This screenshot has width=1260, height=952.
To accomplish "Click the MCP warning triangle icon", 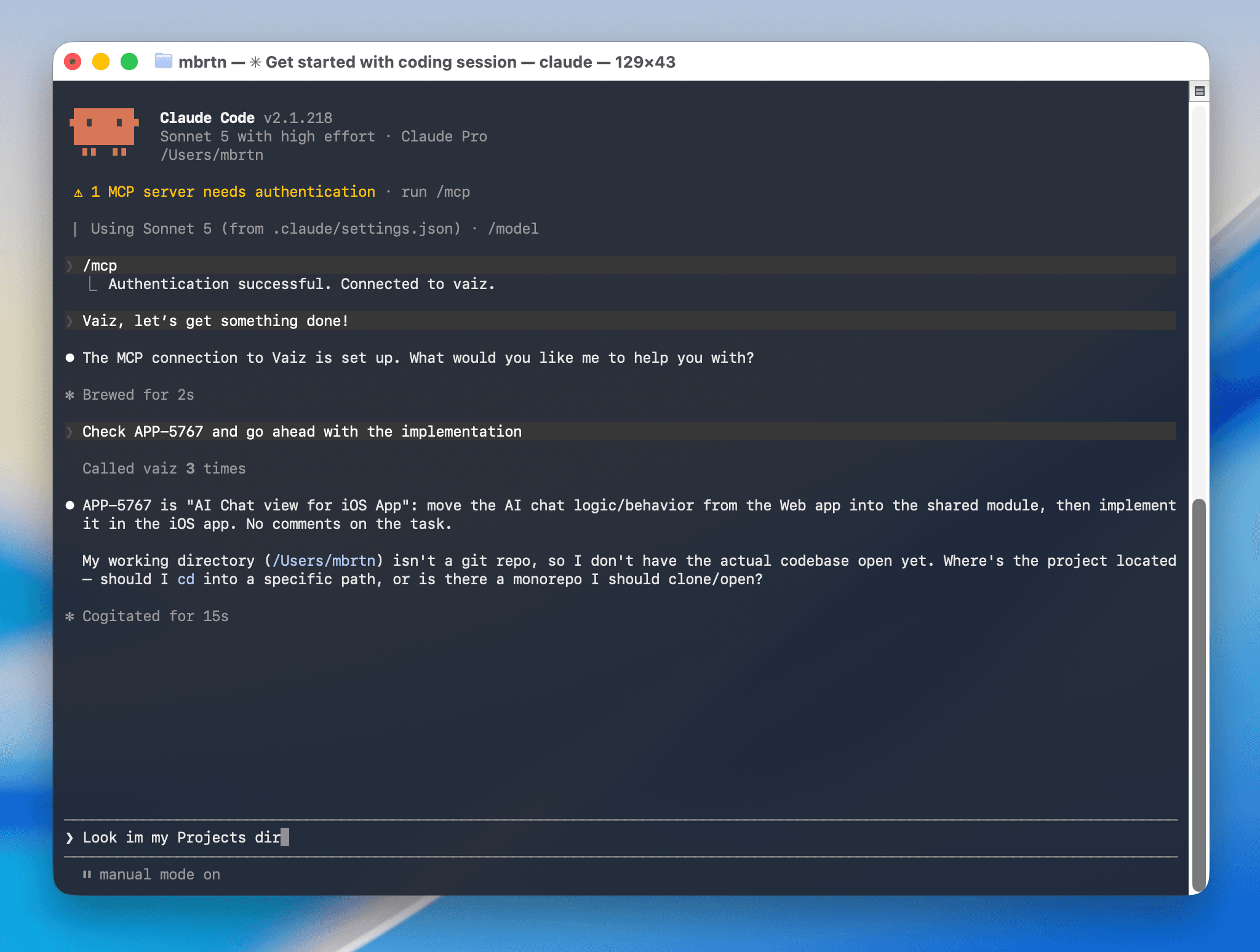I will pyautogui.click(x=78, y=192).
